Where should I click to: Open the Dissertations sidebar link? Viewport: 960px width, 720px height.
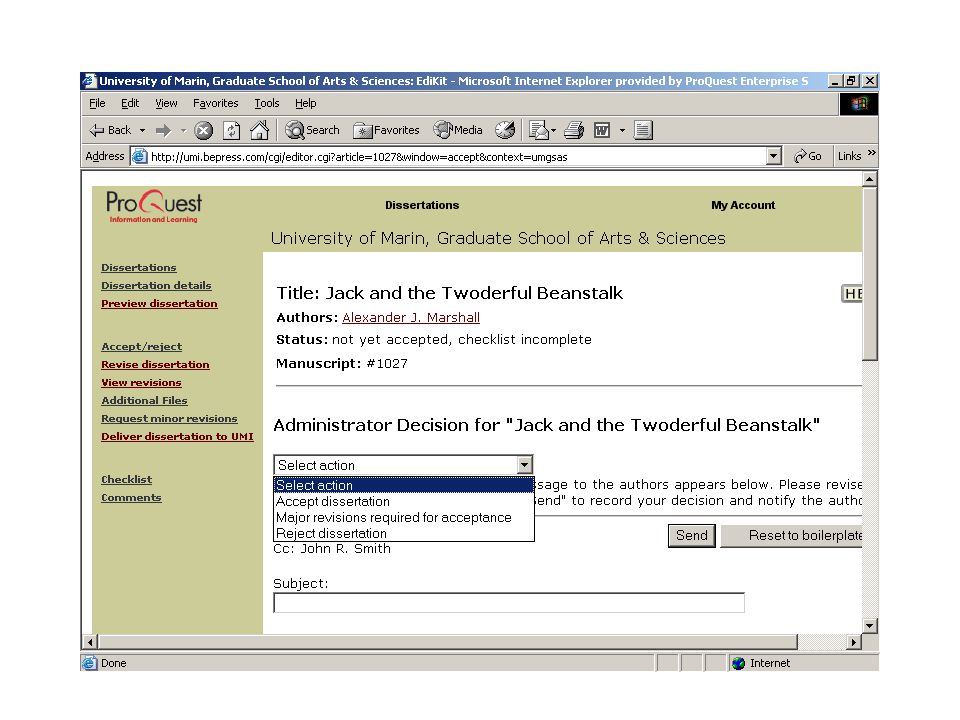pyautogui.click(x=138, y=268)
